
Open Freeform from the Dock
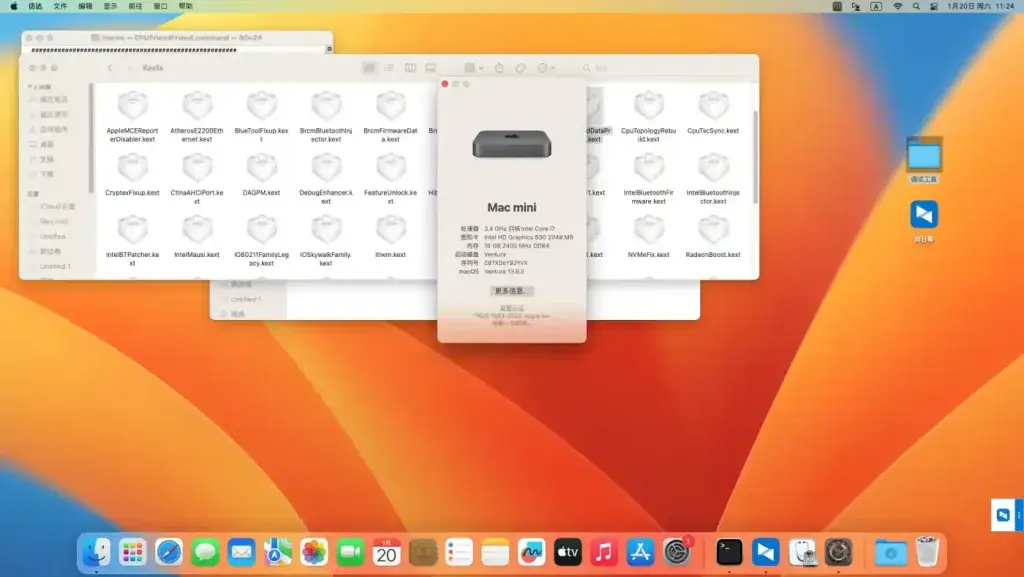pos(532,553)
